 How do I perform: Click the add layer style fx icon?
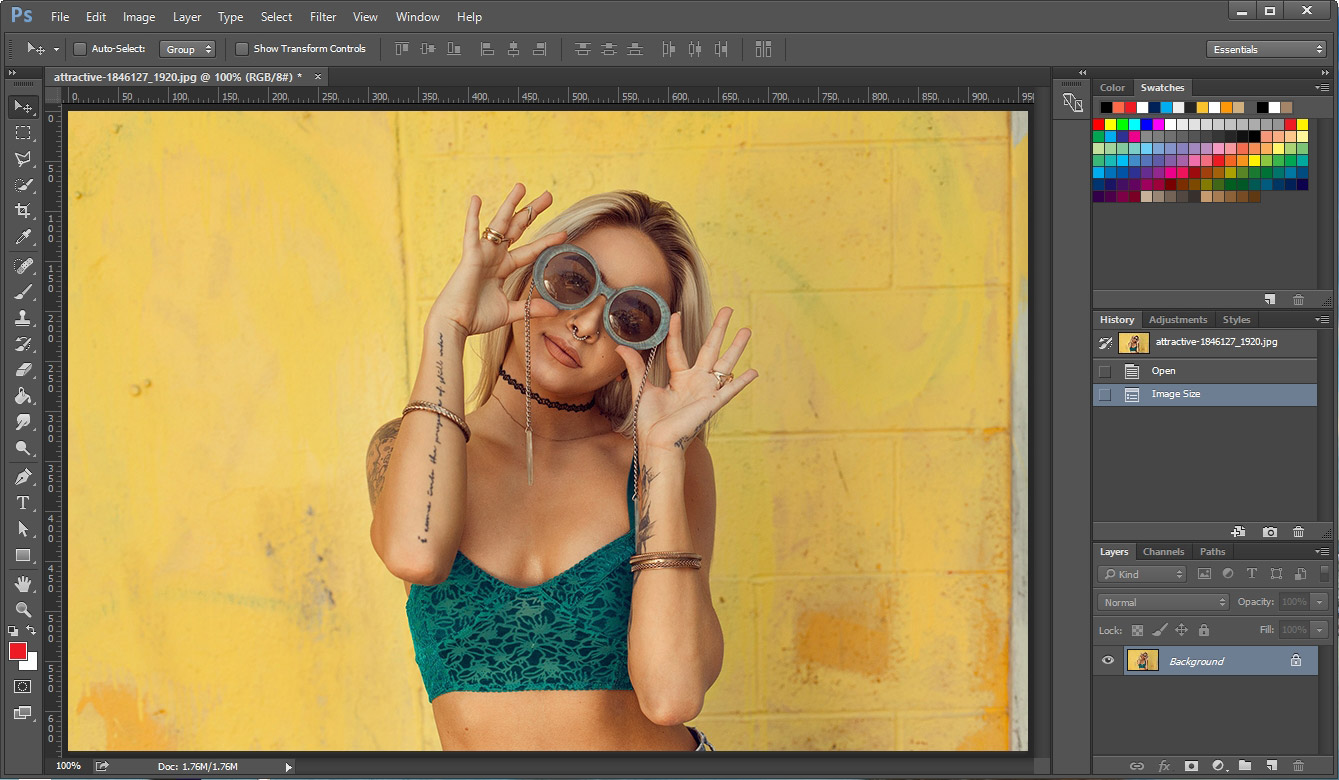coord(1164,766)
